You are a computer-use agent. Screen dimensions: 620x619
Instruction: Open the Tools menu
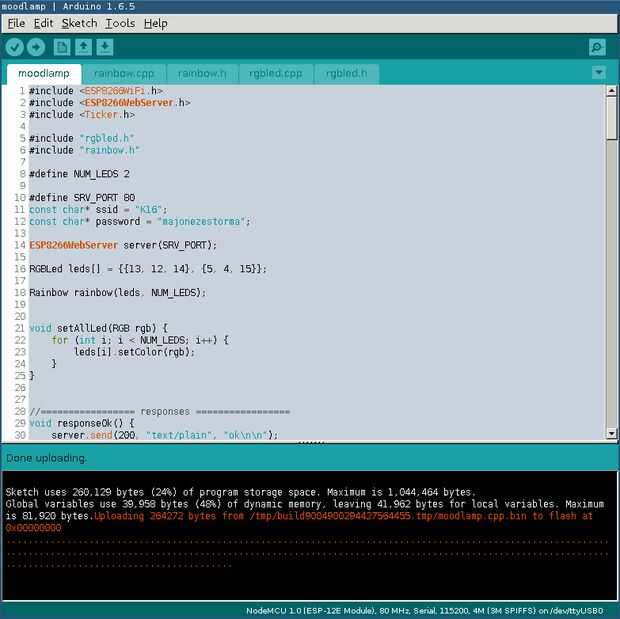point(120,24)
